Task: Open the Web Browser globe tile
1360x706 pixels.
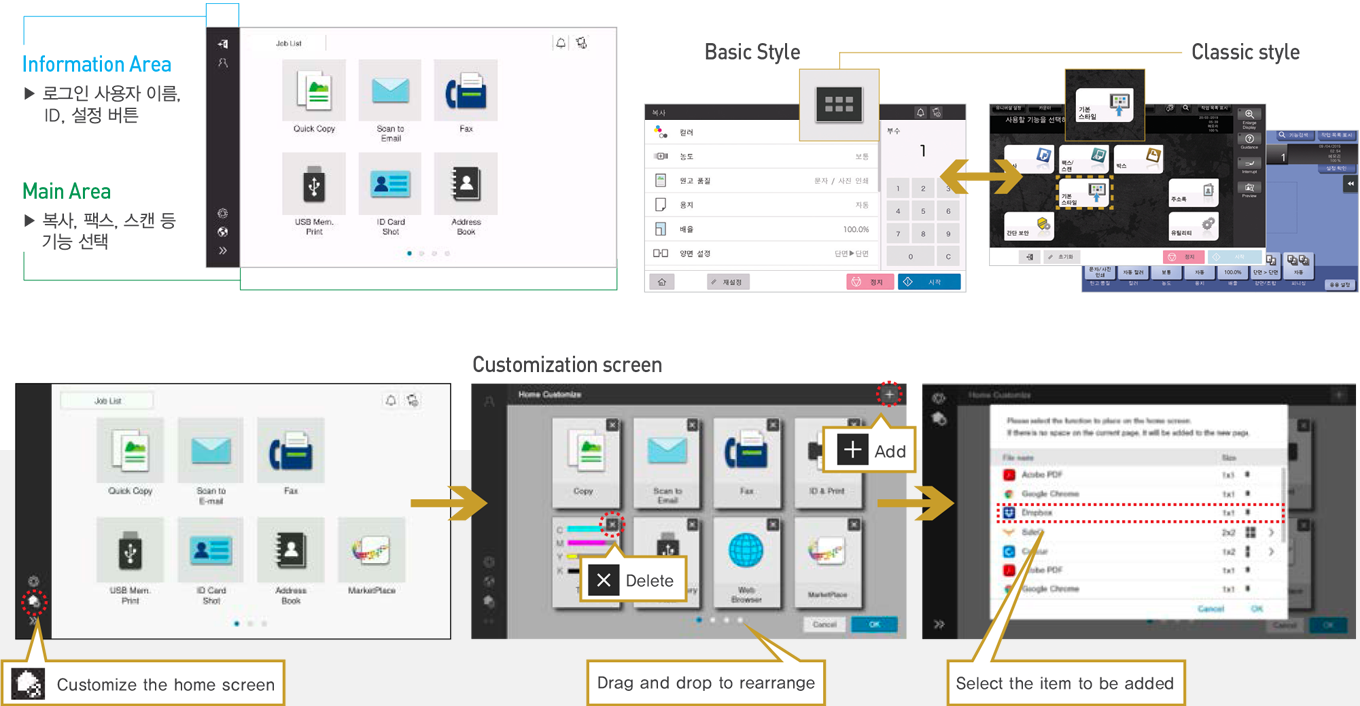Action: pyautogui.click(x=746, y=560)
